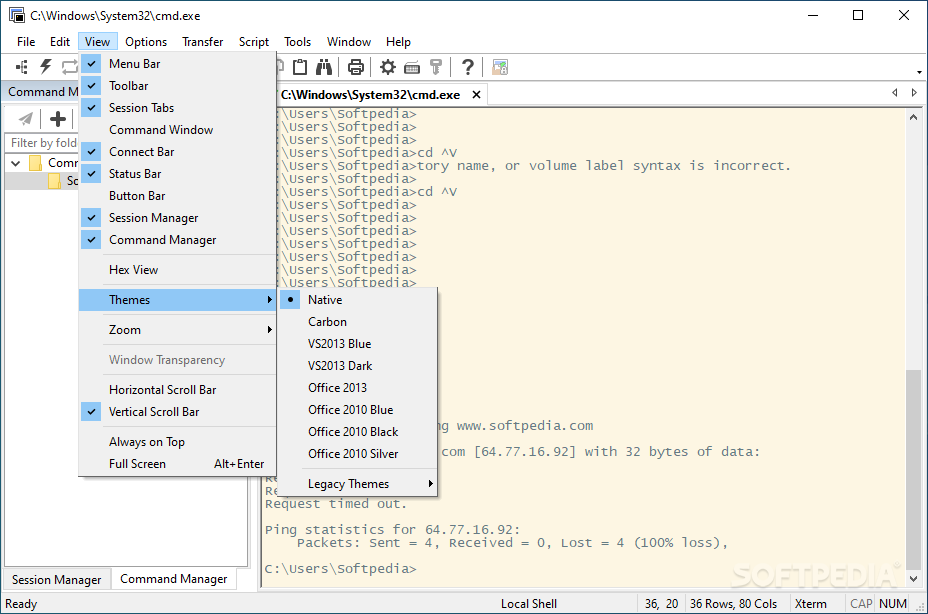Switch to the Command Manager bottom tab

point(173,578)
